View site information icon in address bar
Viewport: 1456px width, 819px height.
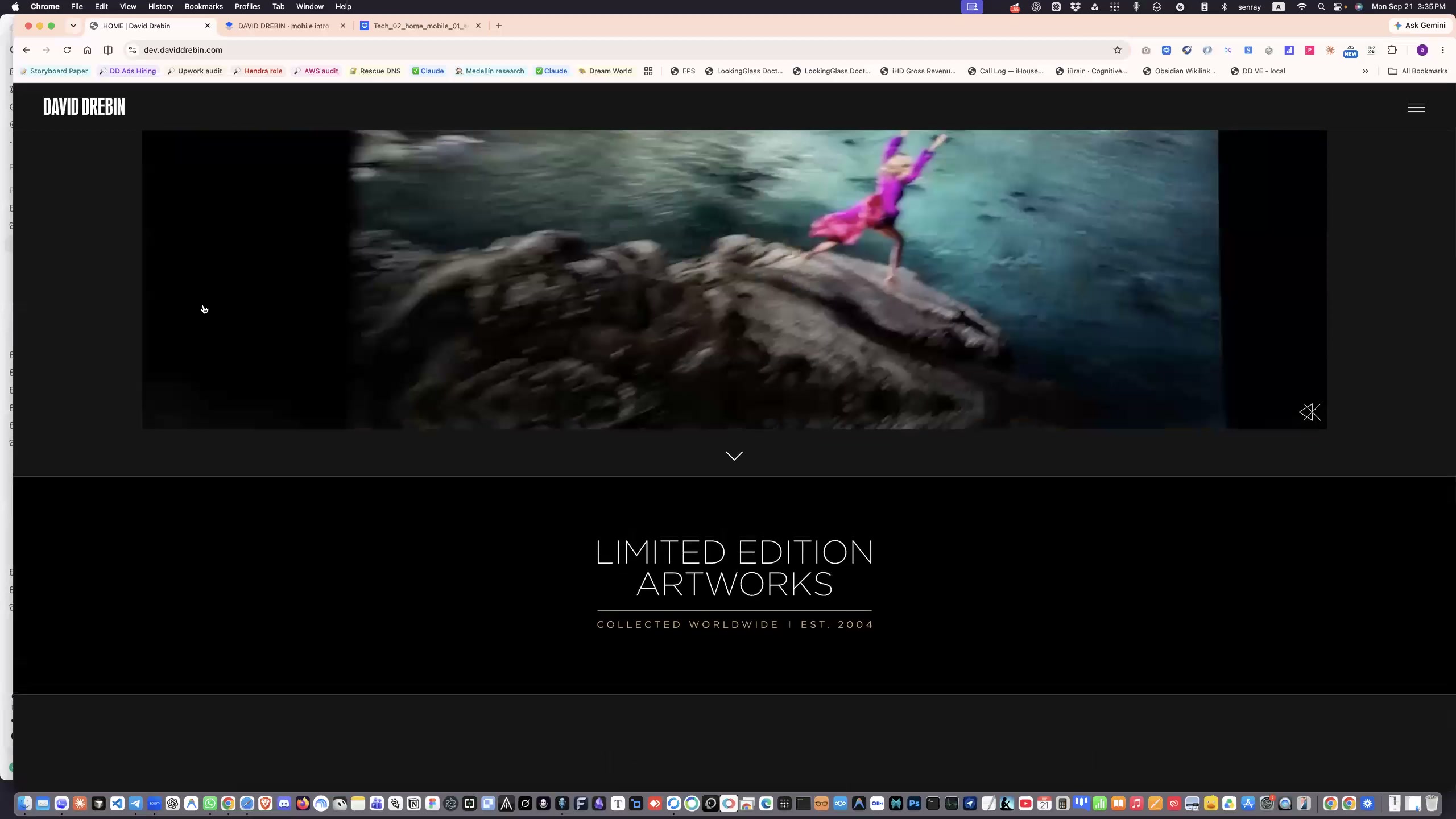tap(133, 50)
